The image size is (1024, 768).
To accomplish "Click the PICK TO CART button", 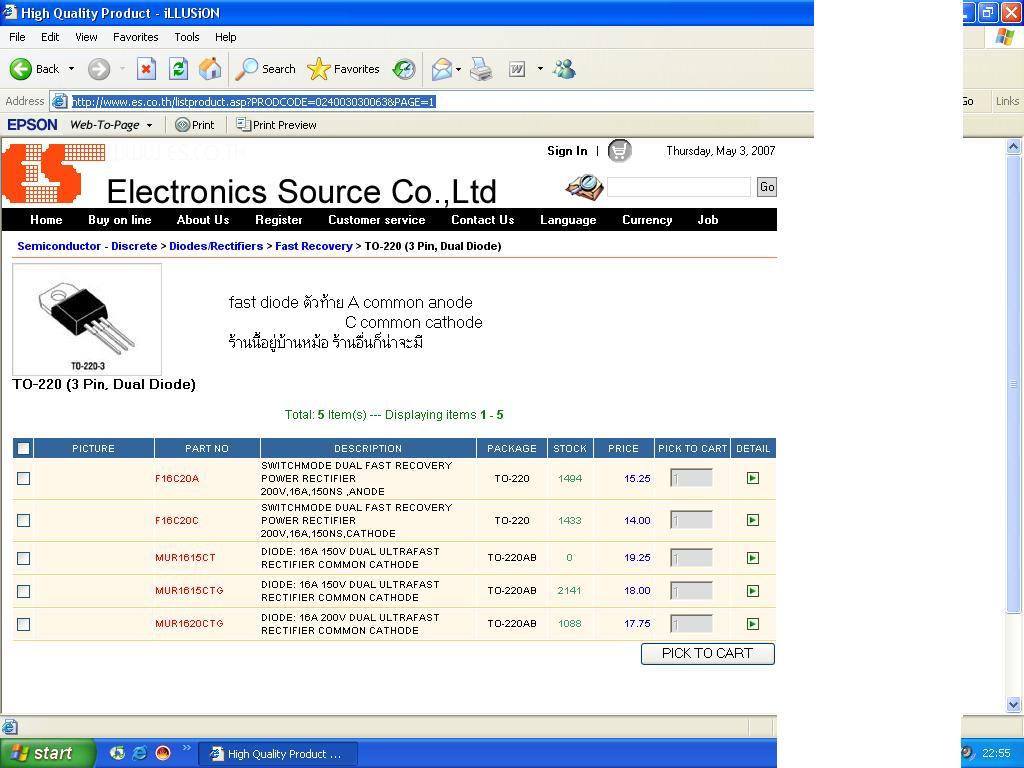I will 708,654.
